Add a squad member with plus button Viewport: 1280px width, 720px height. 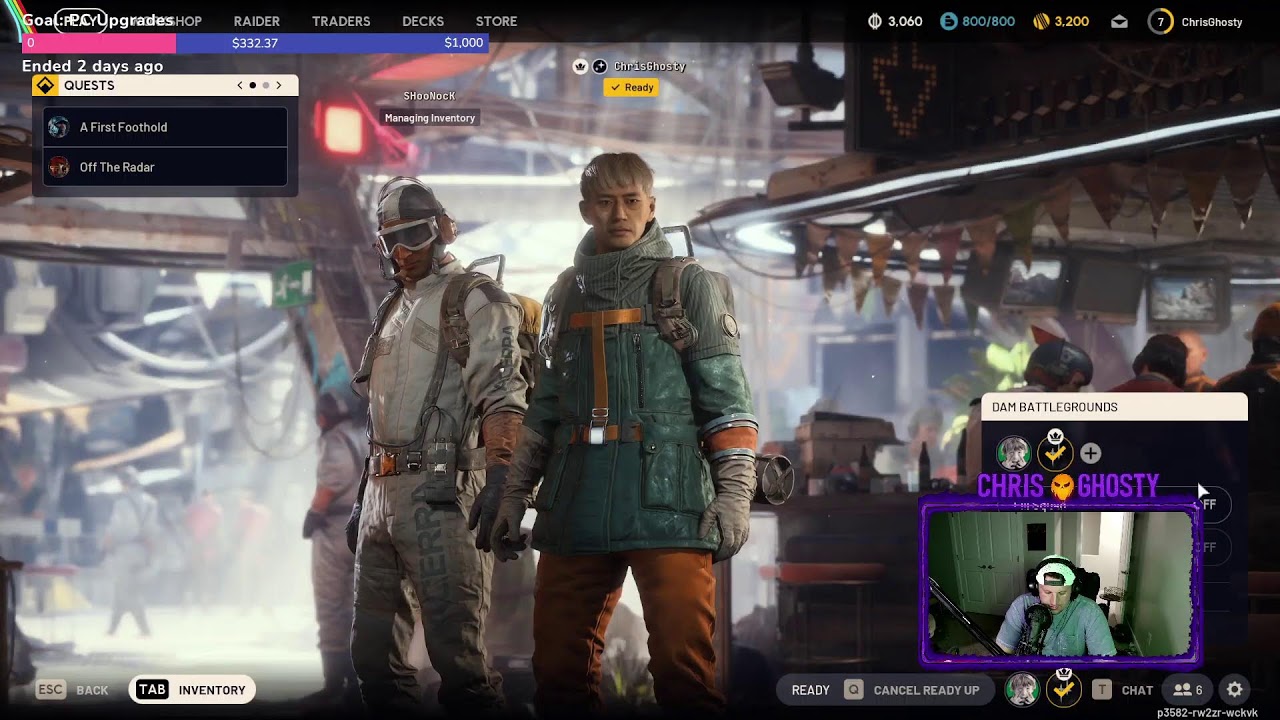coord(1090,453)
